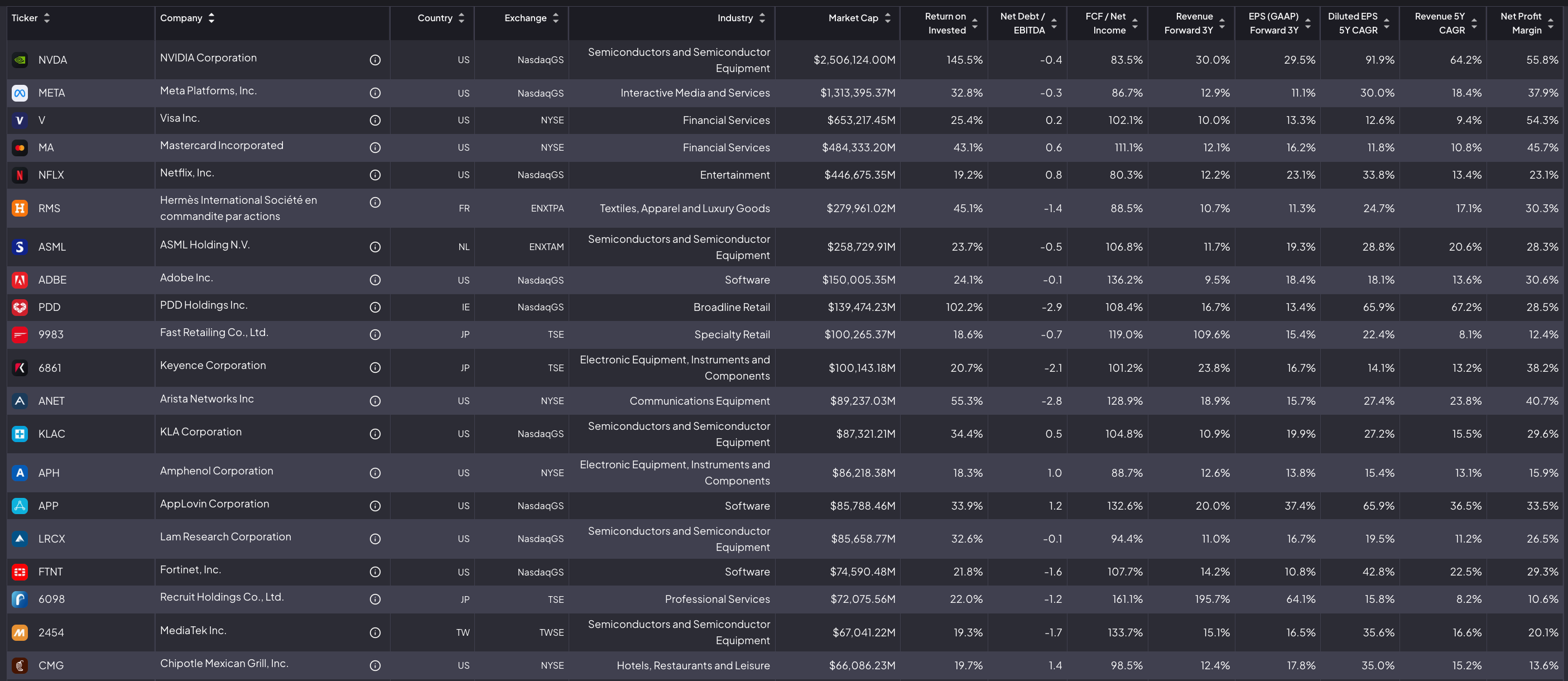This screenshot has width=1568, height=681.
Task: View info for PDD Holdings Inc.
Action: point(375,307)
